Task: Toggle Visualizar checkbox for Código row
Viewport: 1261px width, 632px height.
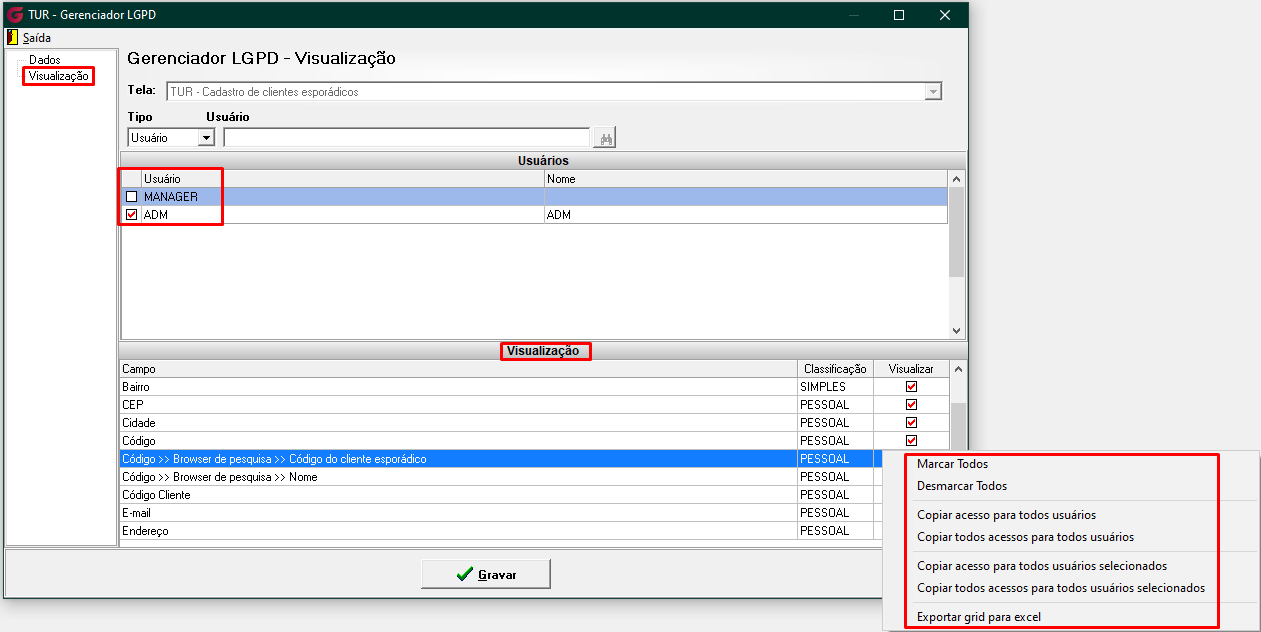Action: [x=911, y=441]
